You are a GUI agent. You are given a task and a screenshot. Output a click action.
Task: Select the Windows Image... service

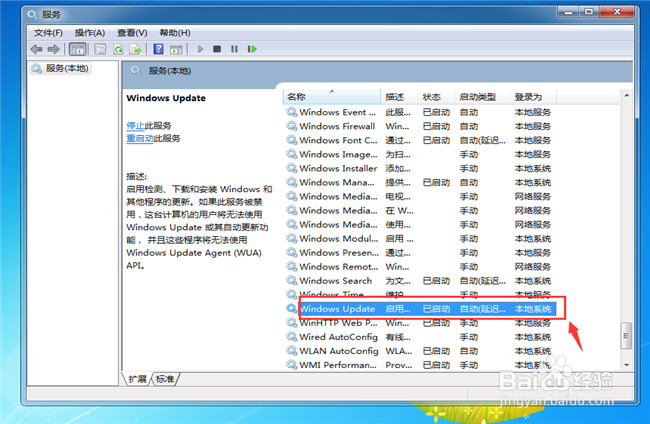tap(420, 155)
